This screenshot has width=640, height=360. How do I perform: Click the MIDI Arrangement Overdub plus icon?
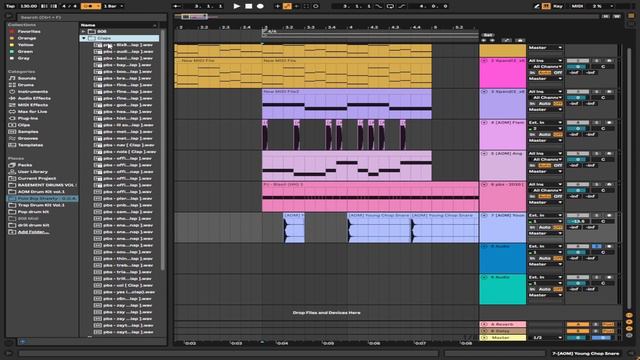click(278, 6)
